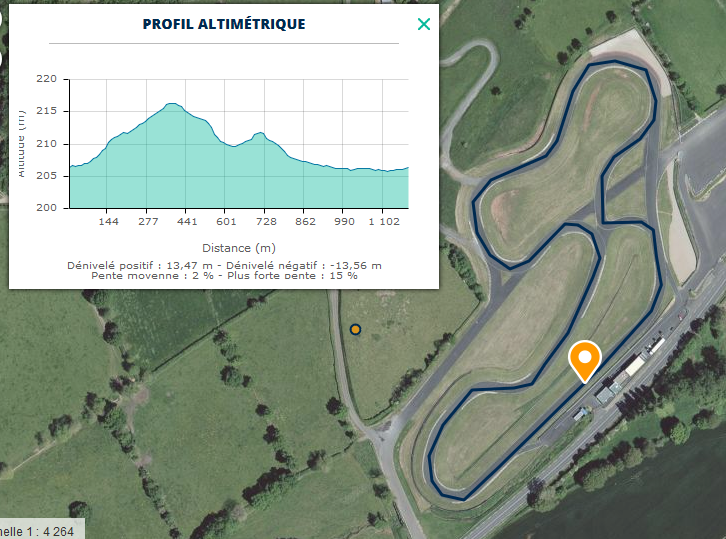The image size is (726, 539).
Task: Click the Échelle 1 : 4 264 scale label
Action: [38, 530]
